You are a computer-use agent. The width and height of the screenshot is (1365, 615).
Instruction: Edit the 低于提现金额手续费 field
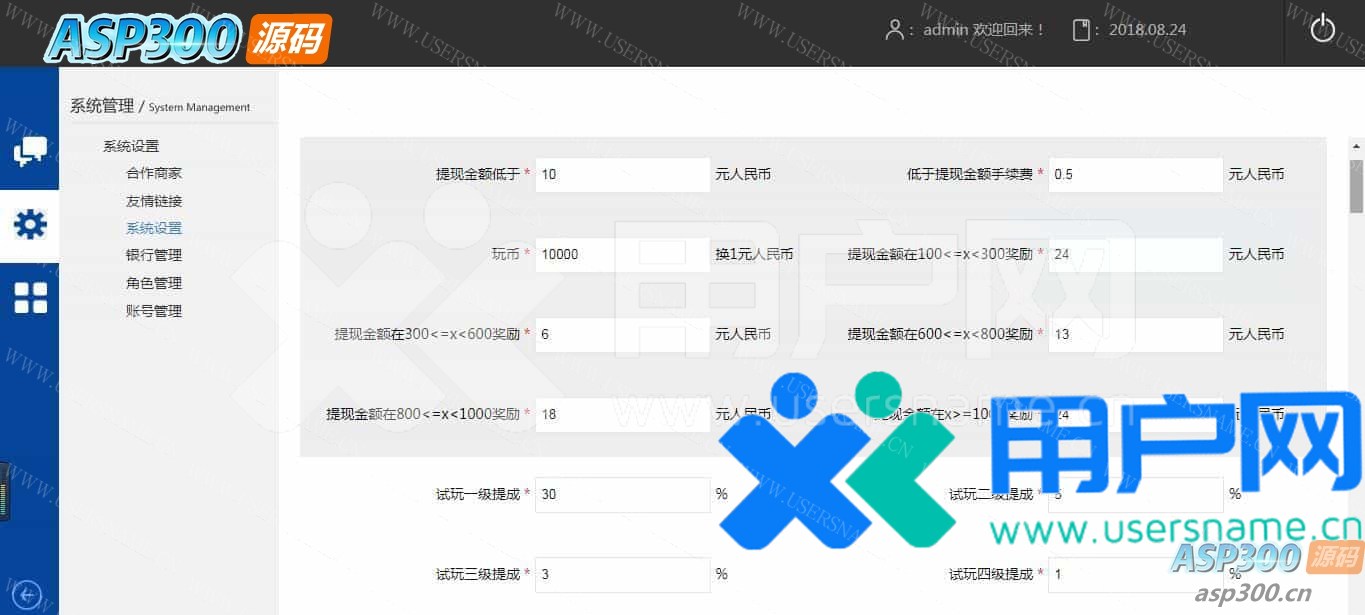click(x=1135, y=174)
